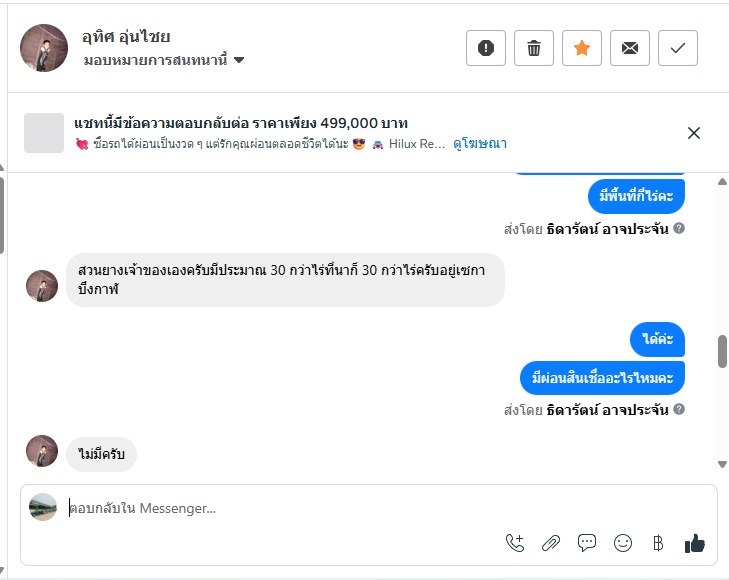This screenshot has width=729, height=580.
Task: Click the baht payment request icon
Action: pyautogui.click(x=658, y=543)
